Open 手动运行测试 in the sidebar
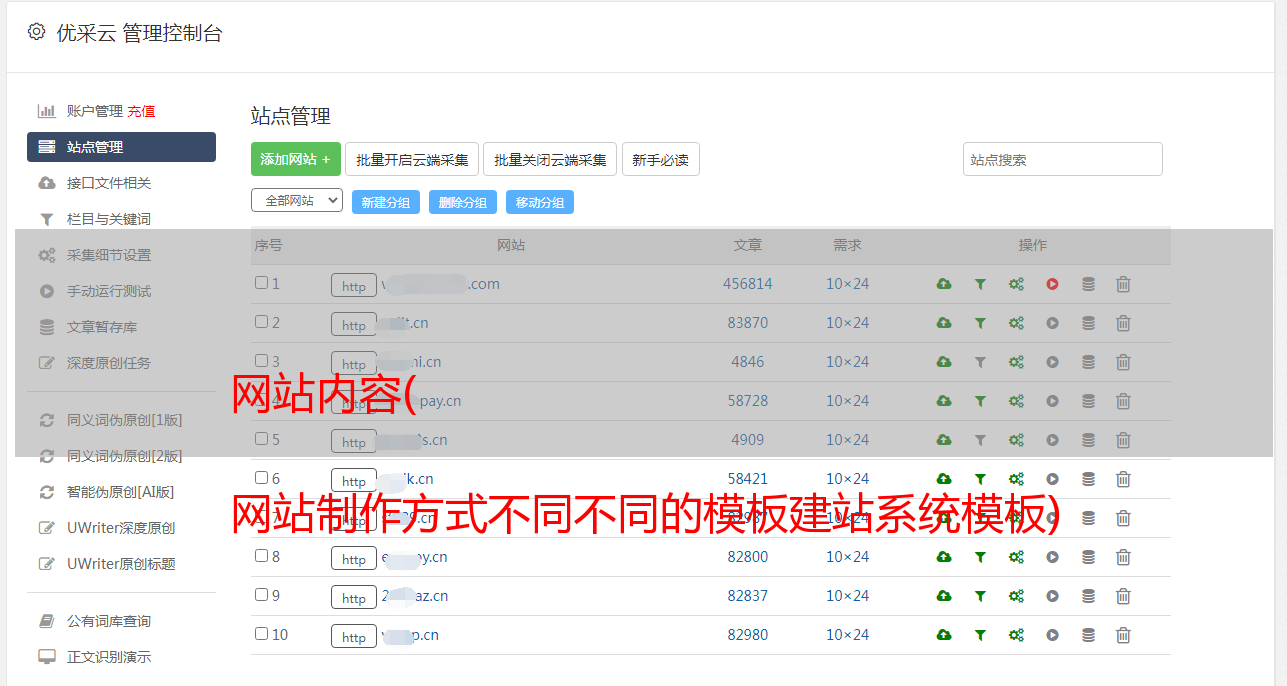This screenshot has height=686, width=1287. pos(109,291)
